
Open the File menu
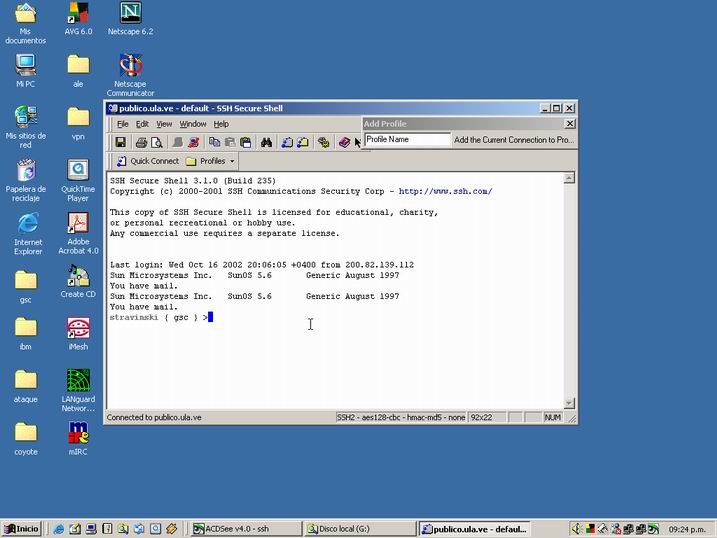[123, 124]
